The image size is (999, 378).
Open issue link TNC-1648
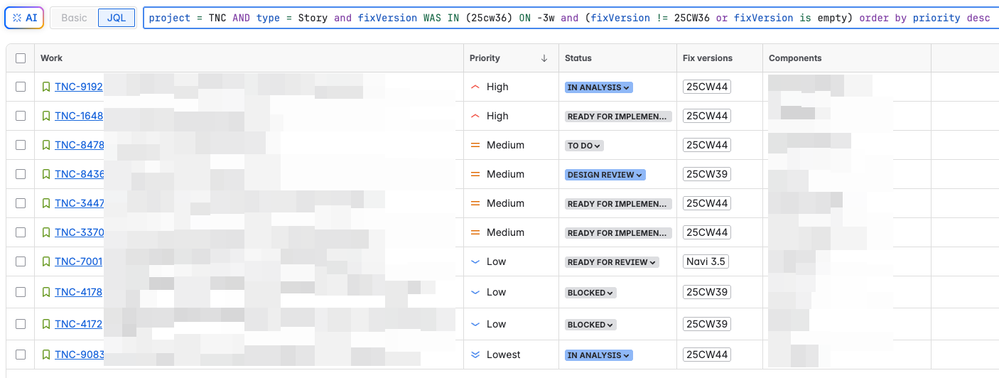click(x=79, y=116)
